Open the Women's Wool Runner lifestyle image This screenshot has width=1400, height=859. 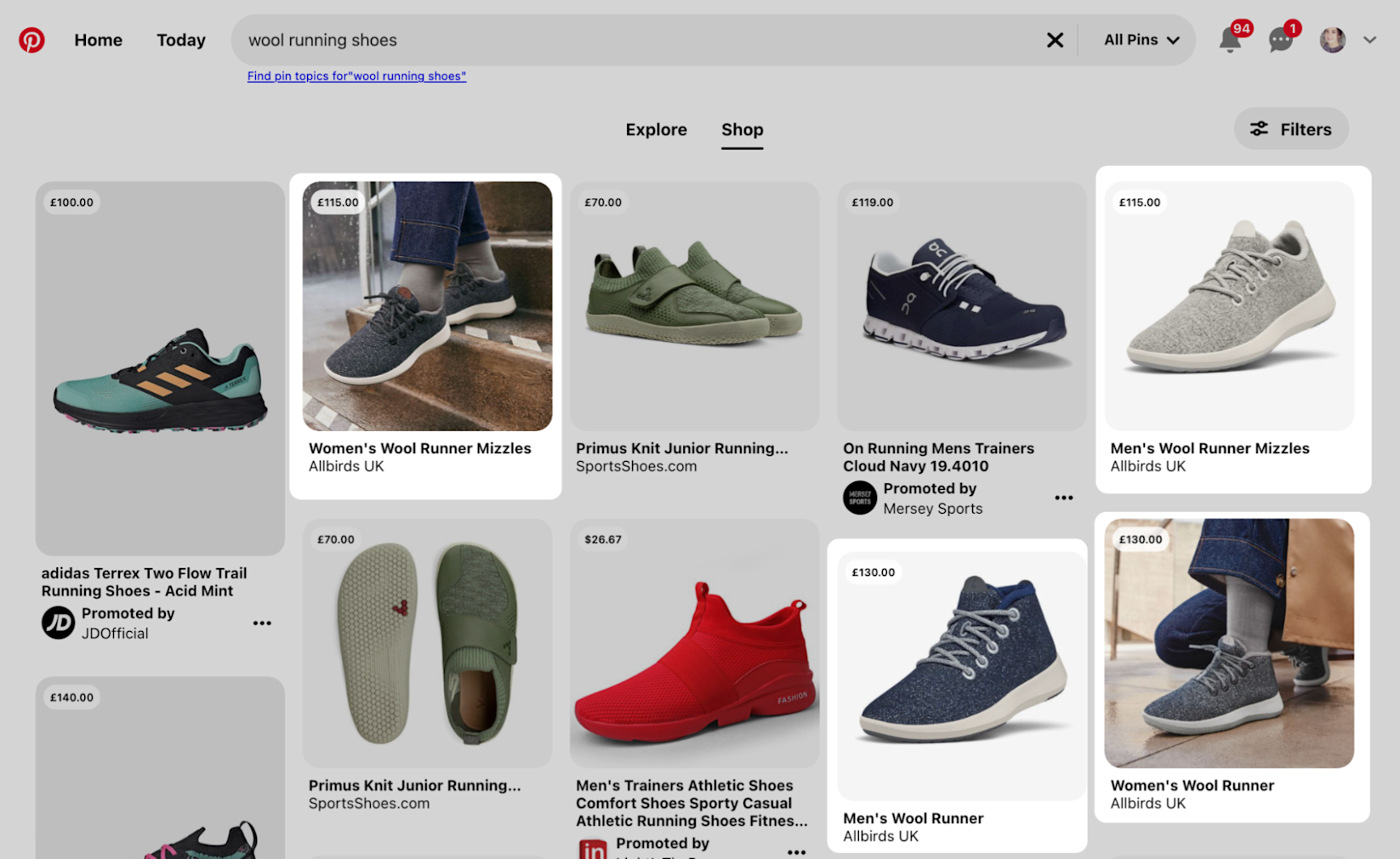click(x=1229, y=643)
